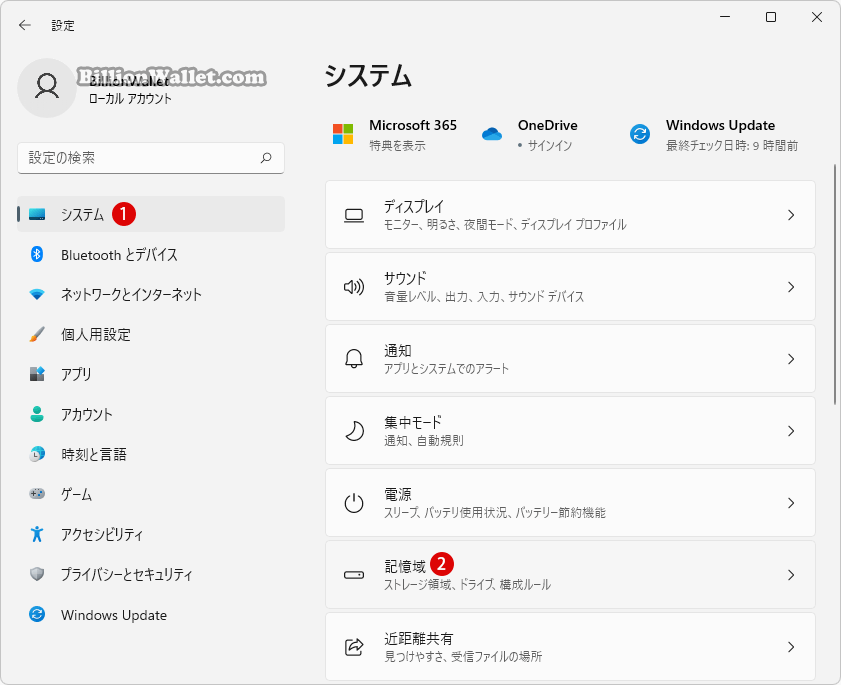Image resolution: width=841 pixels, height=685 pixels.
Task: Click the システム monitor icon in sidebar
Action: [x=37, y=214]
